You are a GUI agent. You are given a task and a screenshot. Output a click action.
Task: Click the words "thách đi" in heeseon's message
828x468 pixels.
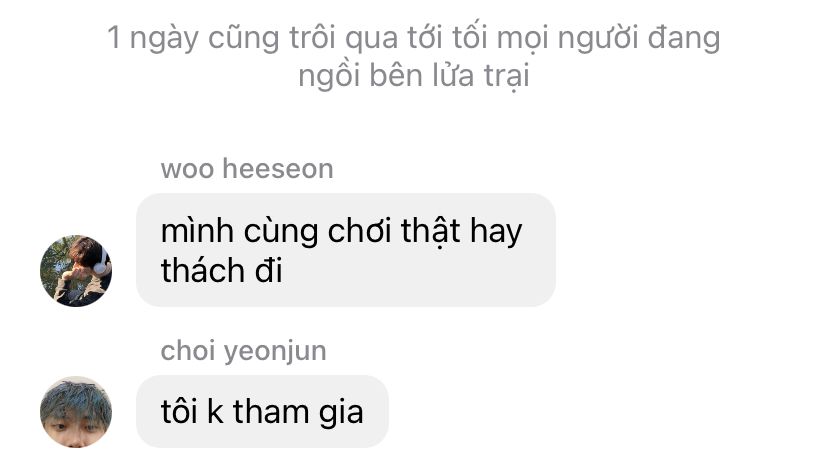click(222, 270)
